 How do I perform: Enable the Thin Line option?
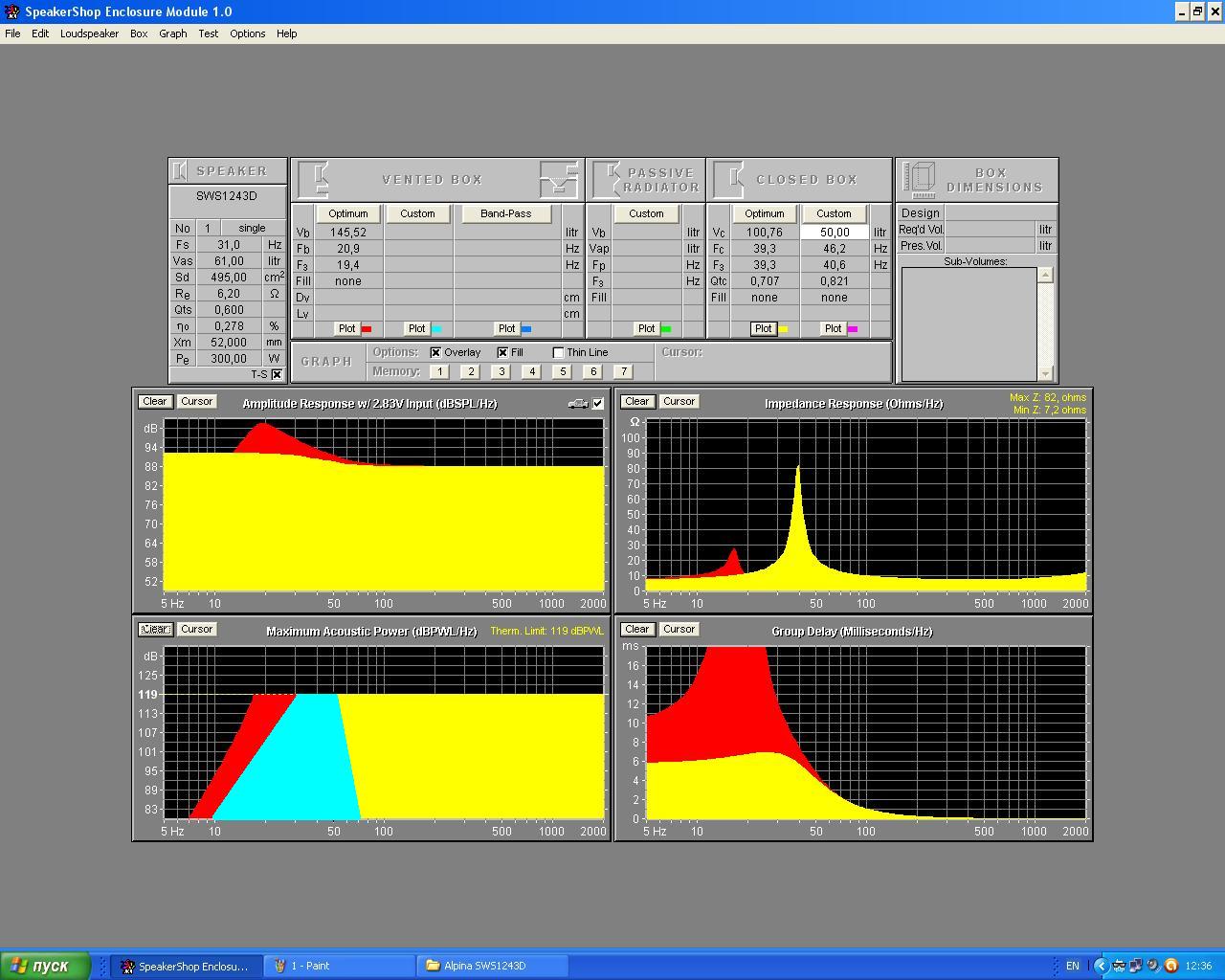[559, 352]
